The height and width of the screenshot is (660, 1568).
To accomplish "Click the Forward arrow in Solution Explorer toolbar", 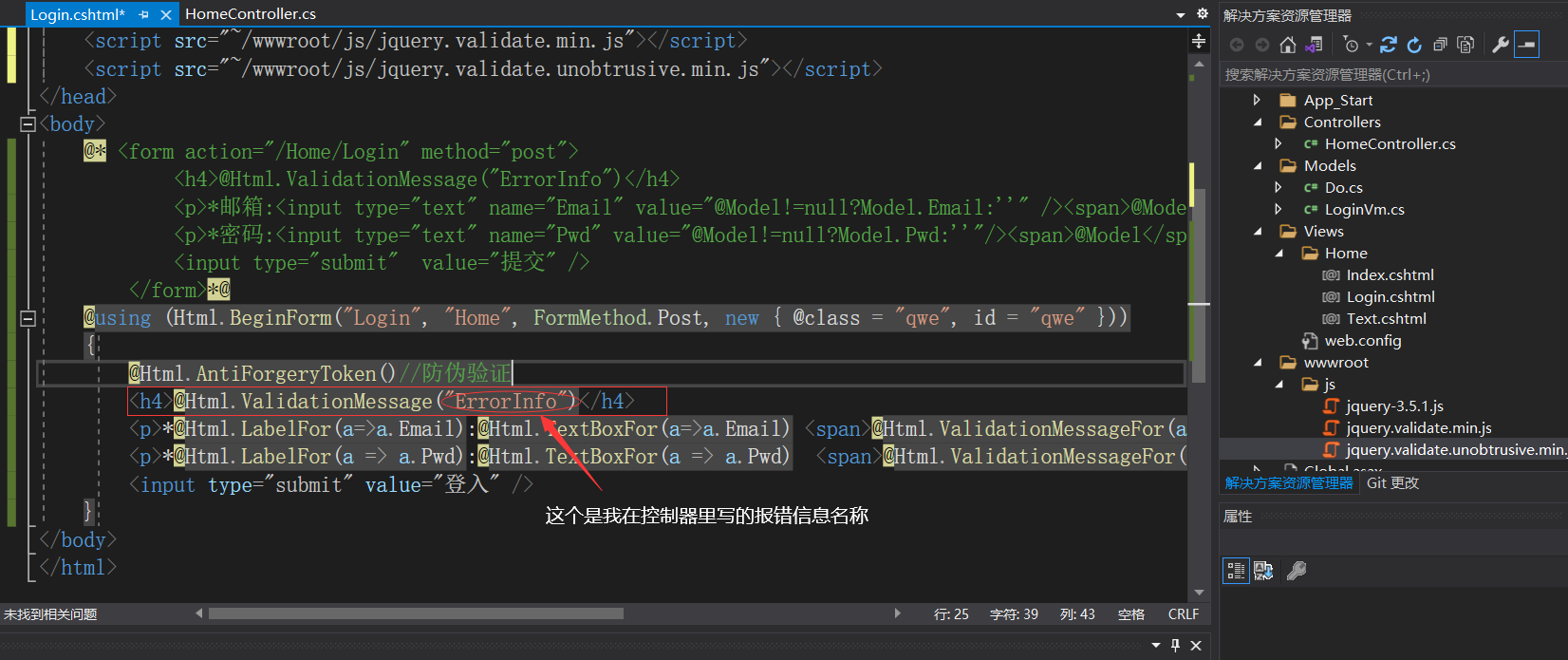I will click(x=1261, y=45).
